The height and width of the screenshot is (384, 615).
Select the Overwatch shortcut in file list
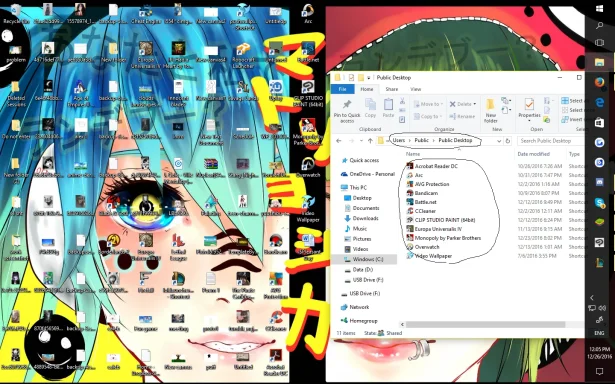(x=427, y=247)
